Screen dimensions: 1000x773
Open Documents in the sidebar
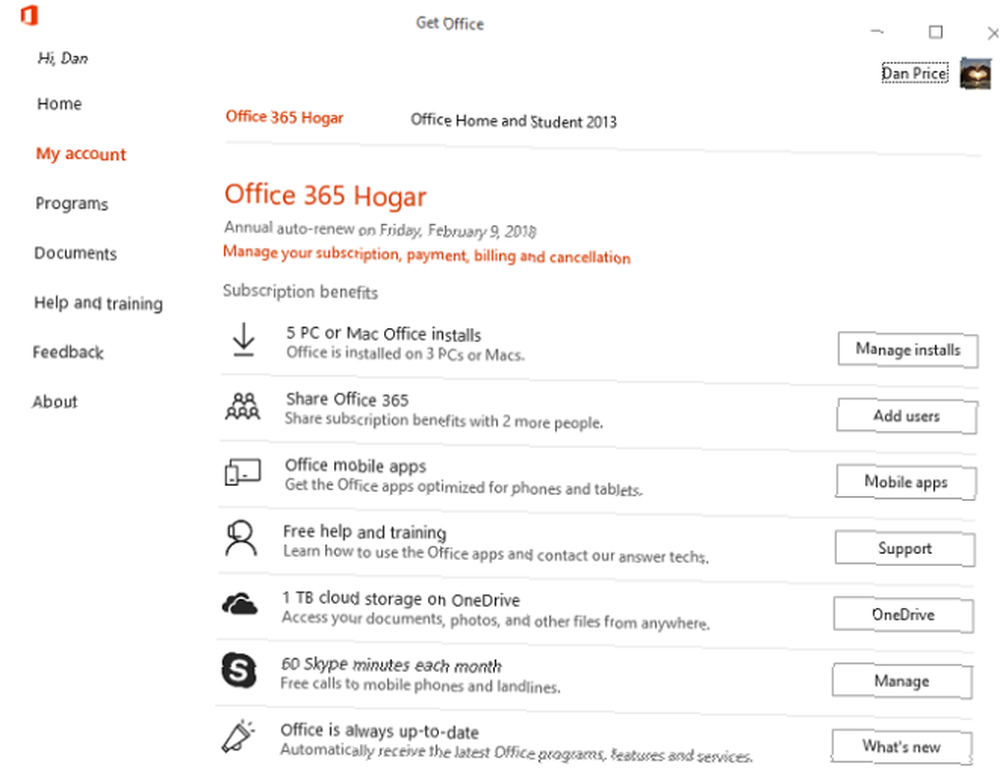click(x=75, y=253)
